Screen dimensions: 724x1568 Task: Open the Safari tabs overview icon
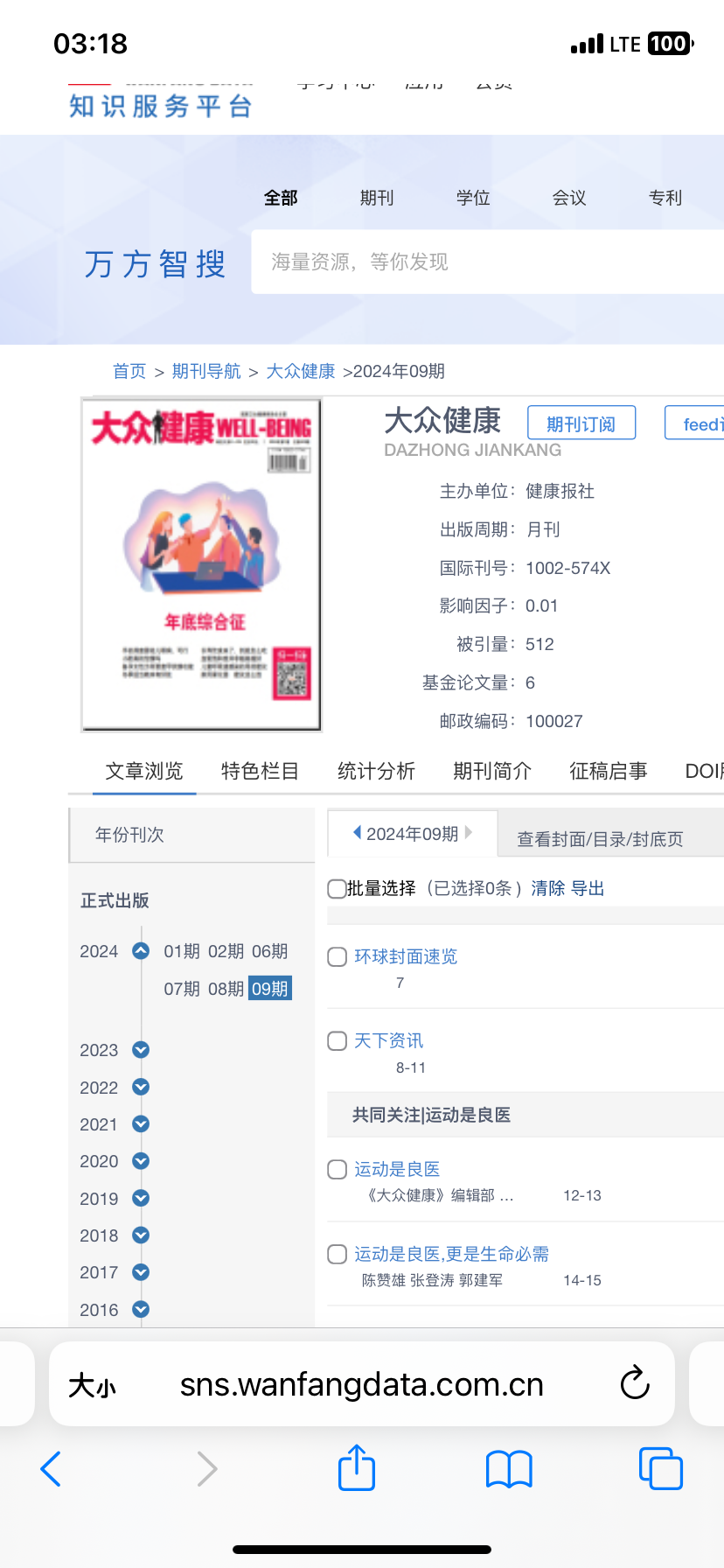tap(660, 1468)
